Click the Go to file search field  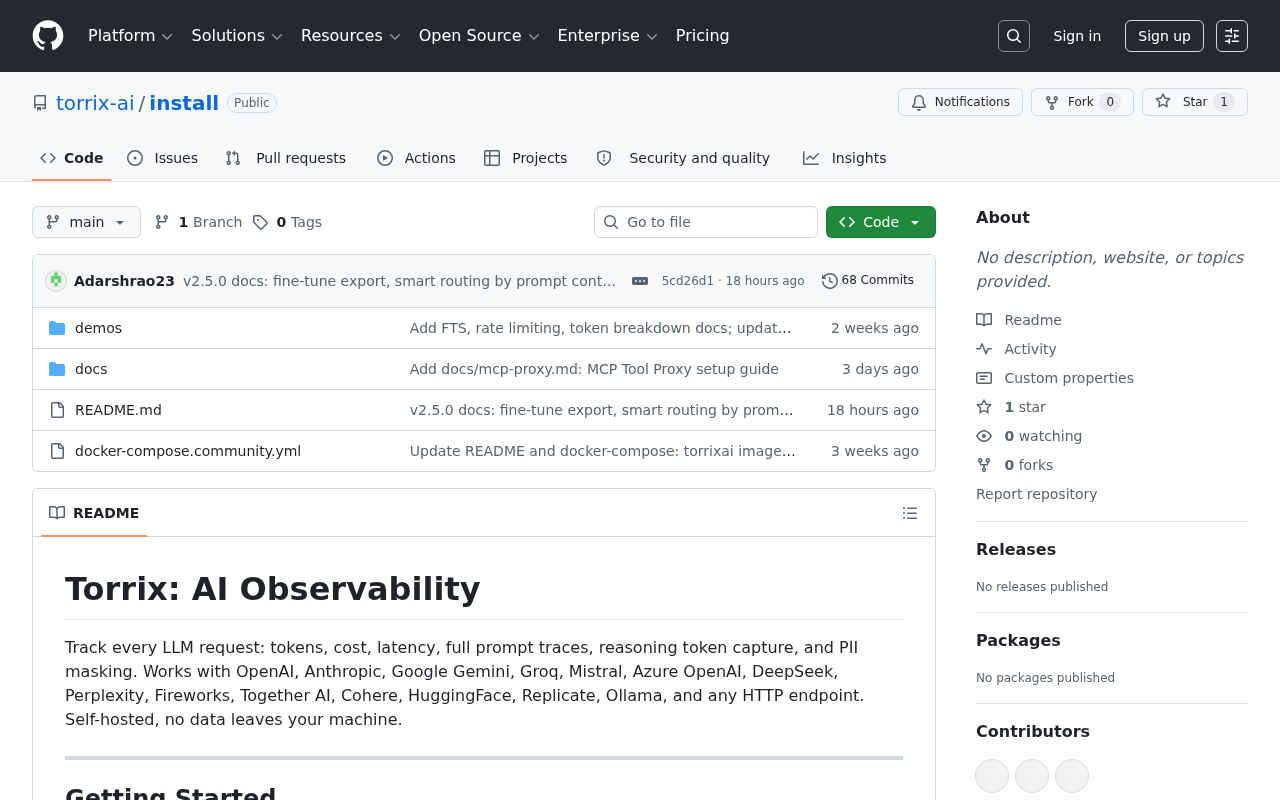point(706,222)
